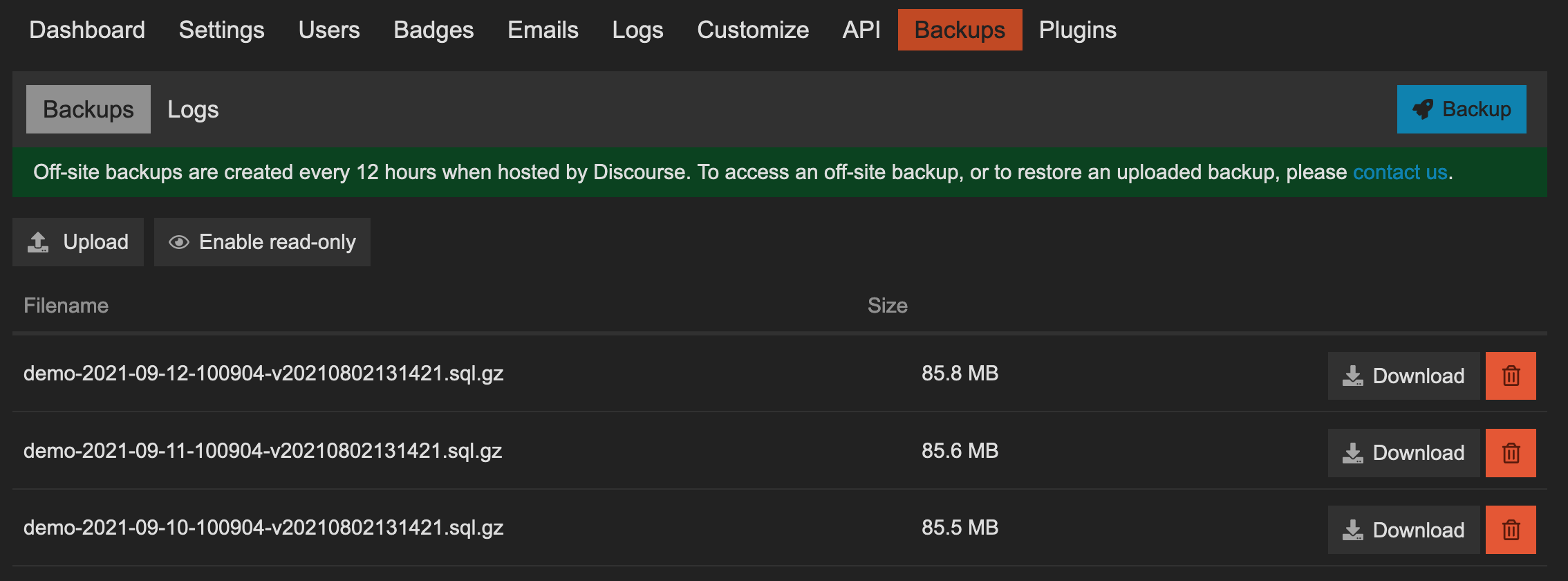The height and width of the screenshot is (581, 1568).
Task: Open the Plugins admin tab
Action: coord(1078,30)
